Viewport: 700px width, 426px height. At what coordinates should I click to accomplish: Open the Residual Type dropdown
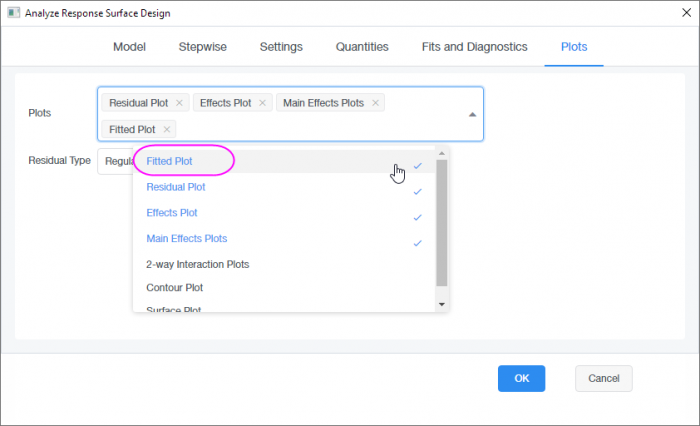(x=114, y=161)
